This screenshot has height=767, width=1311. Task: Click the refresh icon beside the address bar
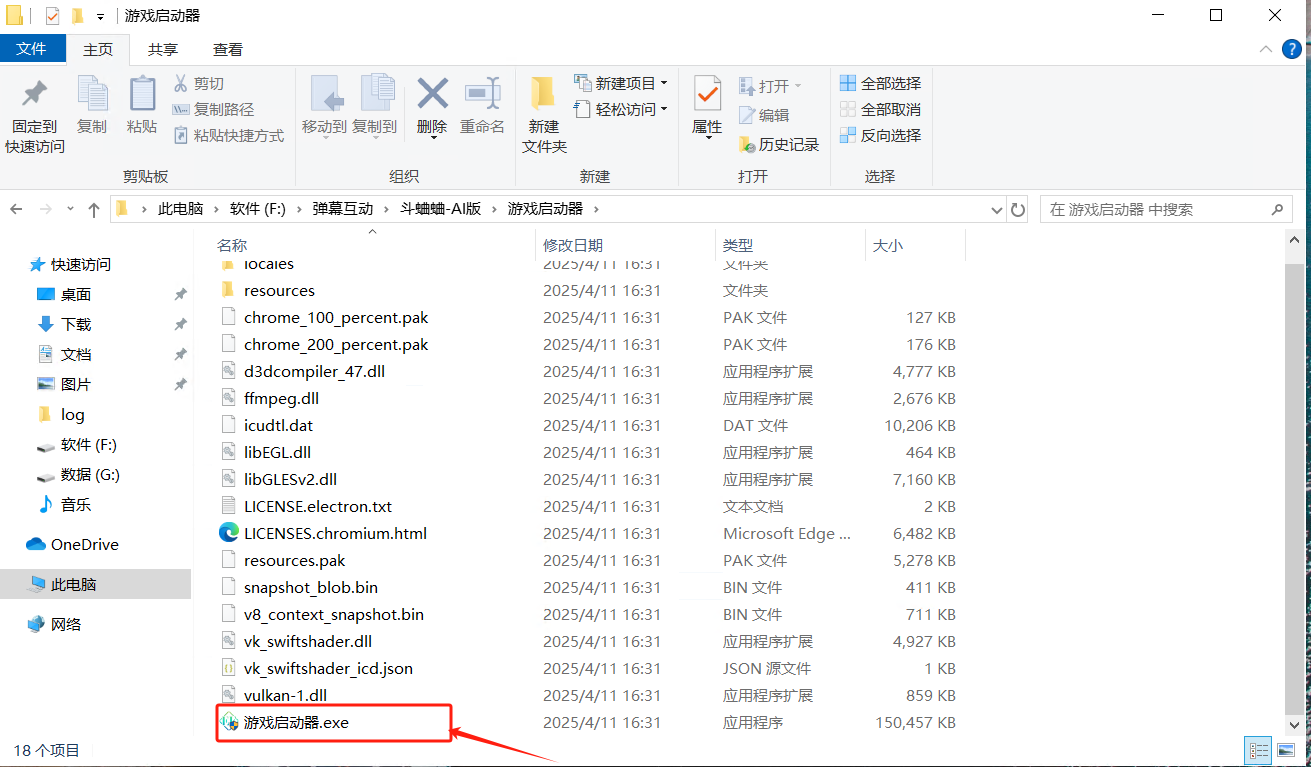click(x=1018, y=210)
